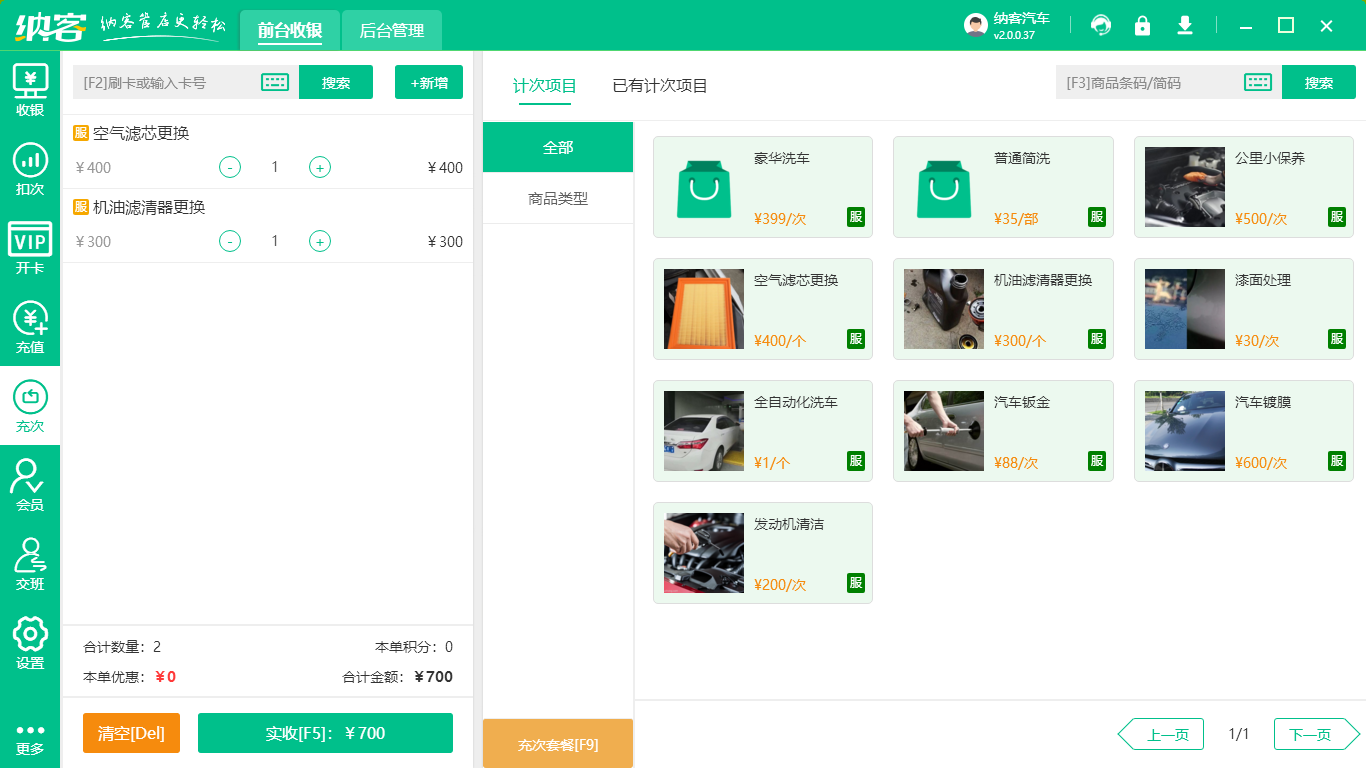The image size is (1366, 768).
Task: Switch to the 后台管理 management tab
Action: 391,30
